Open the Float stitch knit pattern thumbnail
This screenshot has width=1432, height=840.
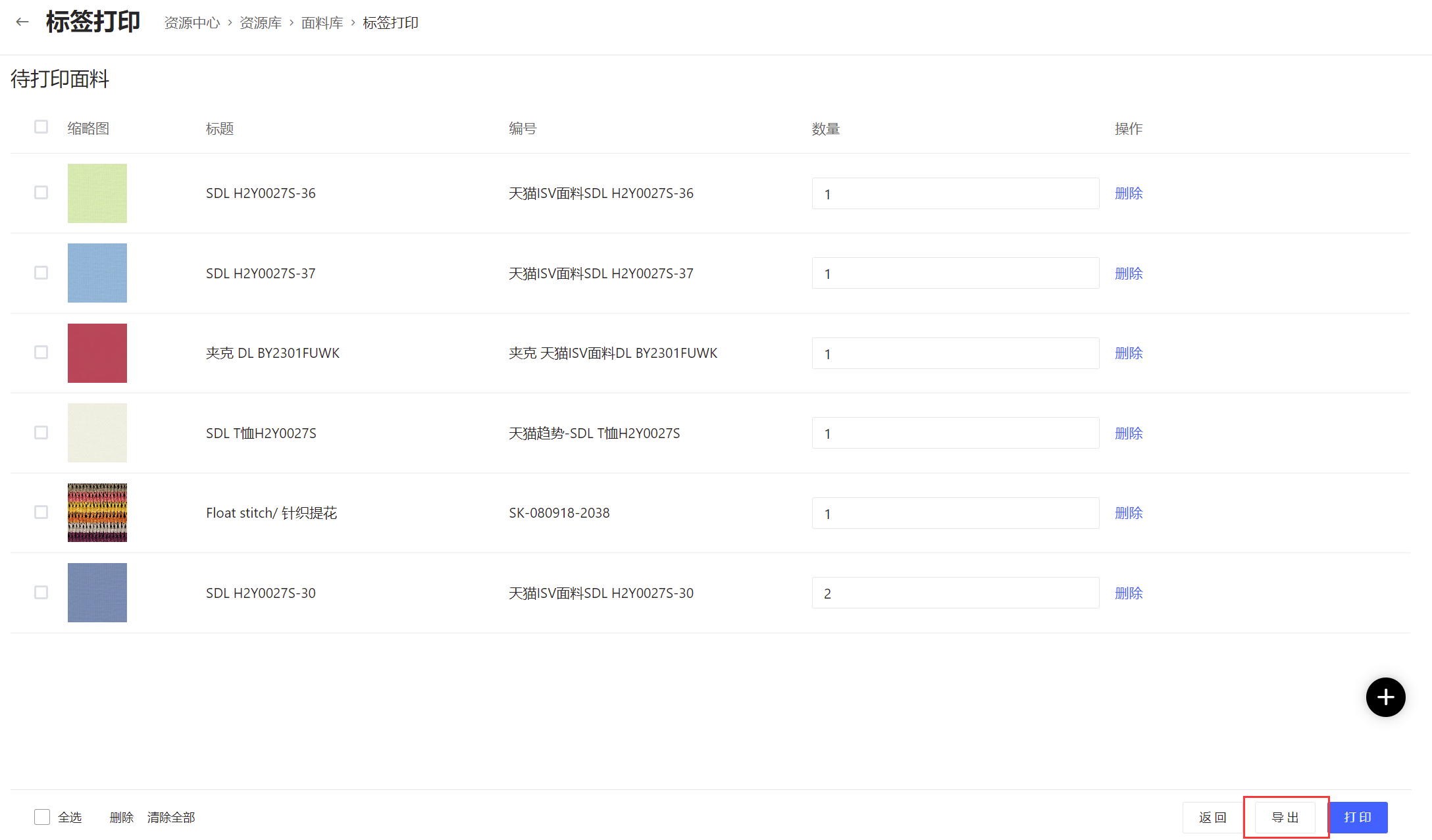pyautogui.click(x=97, y=512)
